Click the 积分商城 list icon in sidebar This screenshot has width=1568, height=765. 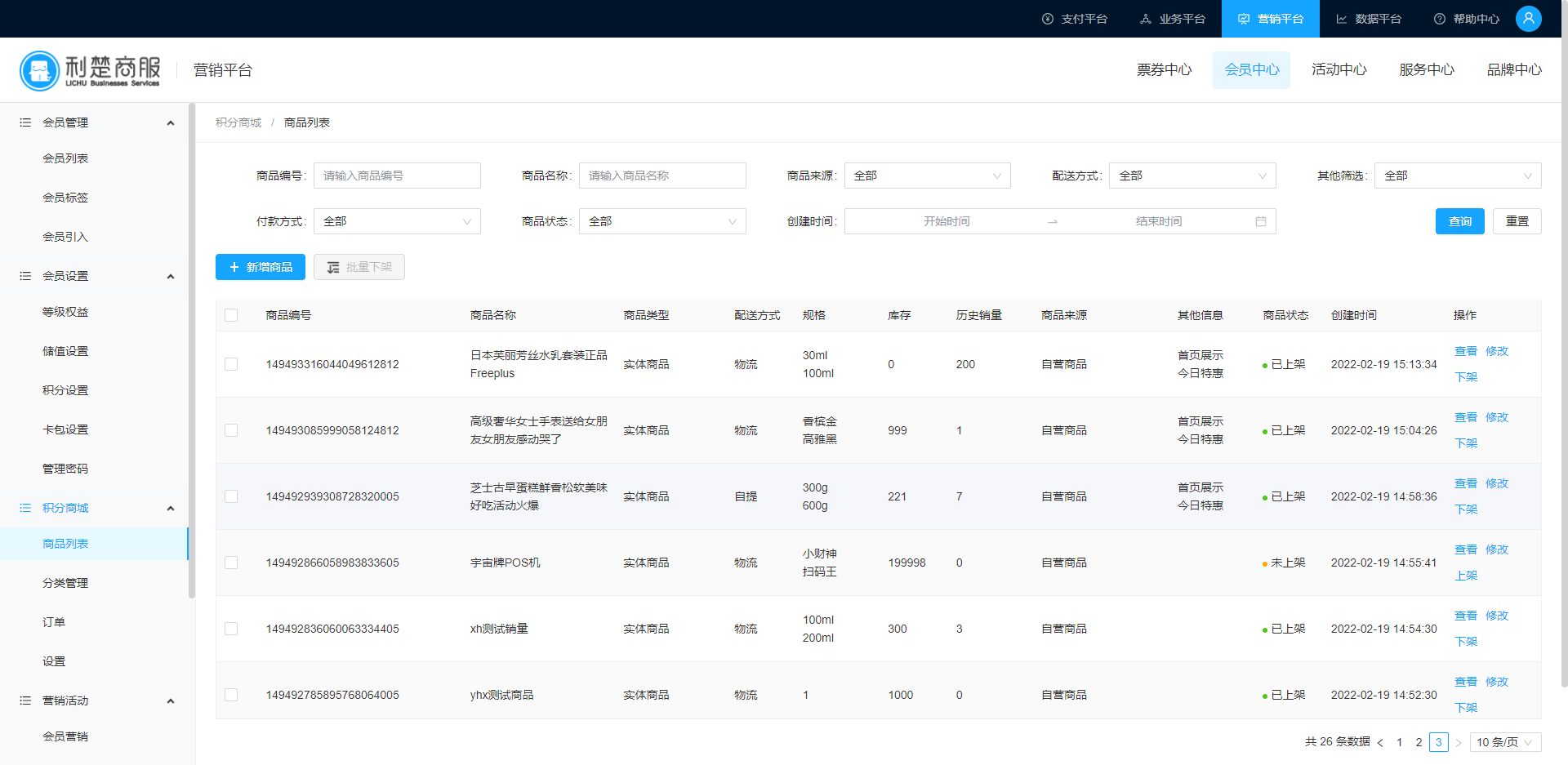click(25, 508)
